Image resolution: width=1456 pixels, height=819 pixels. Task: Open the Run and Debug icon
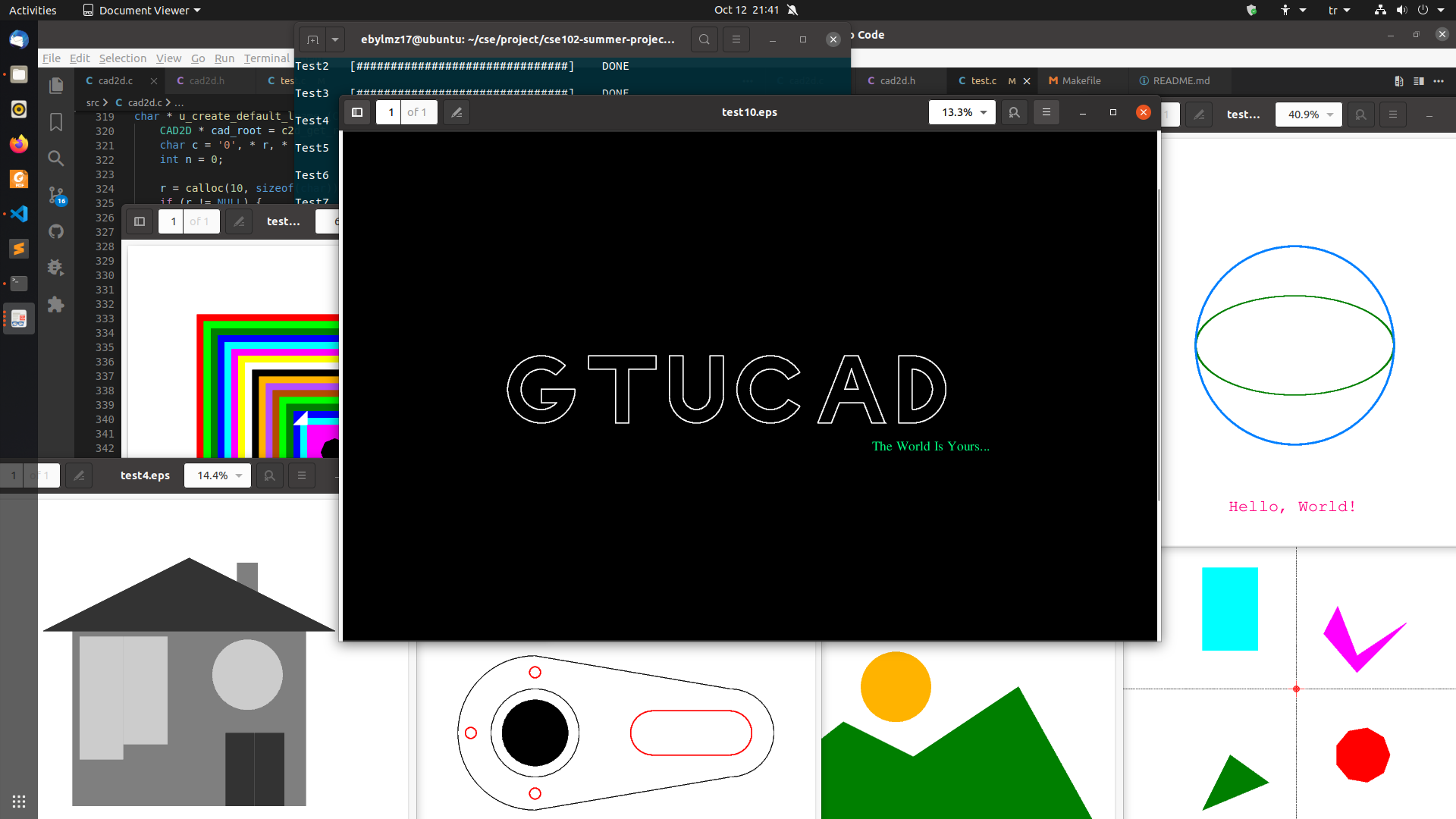pyautogui.click(x=56, y=268)
